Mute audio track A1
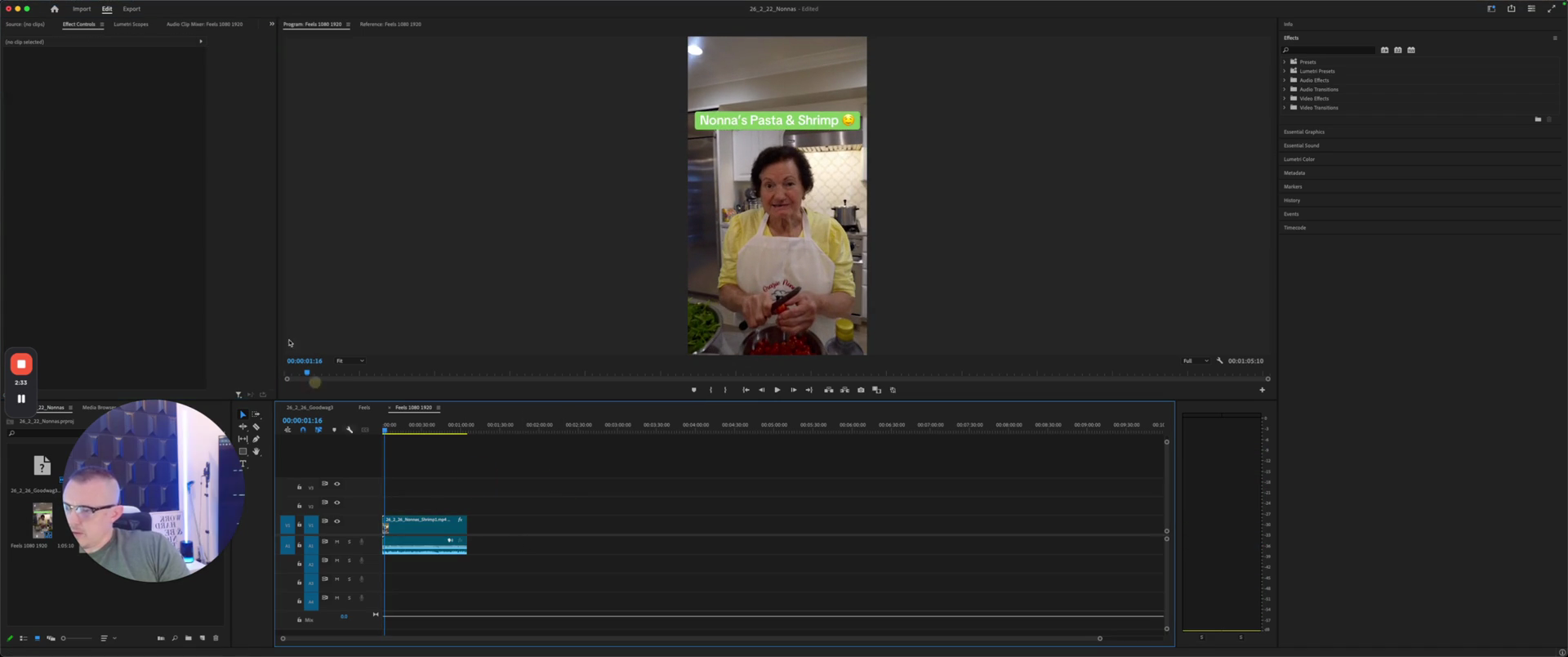Screen dimensions: 1568x657 (336, 542)
